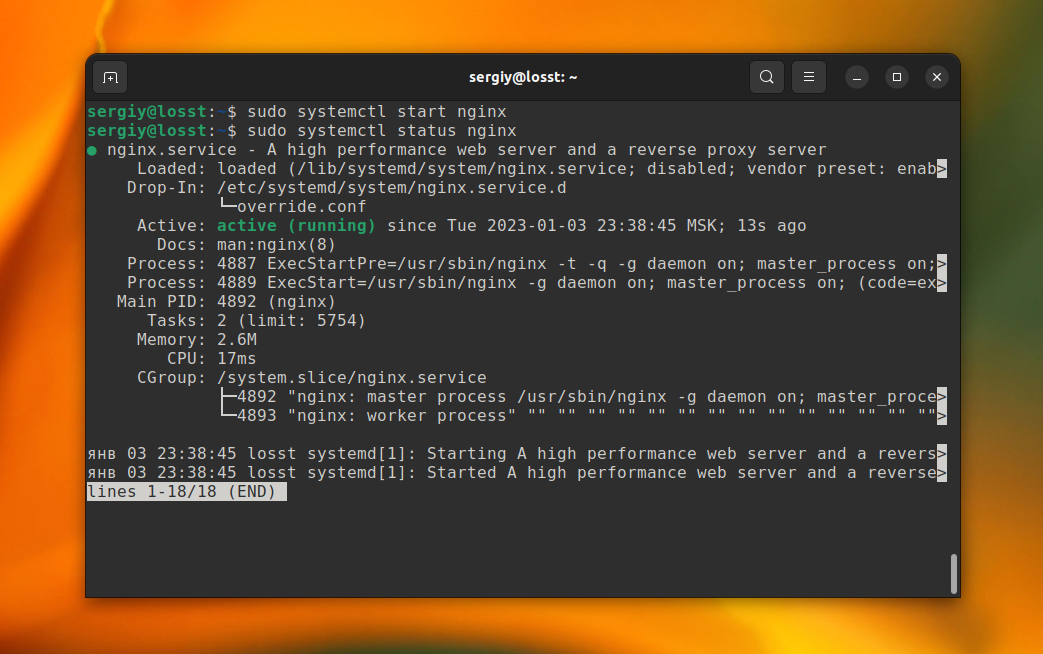1043x654 pixels.
Task: Click Drop-In path /etc/systemd/system/nginx.service.d
Action: point(392,188)
